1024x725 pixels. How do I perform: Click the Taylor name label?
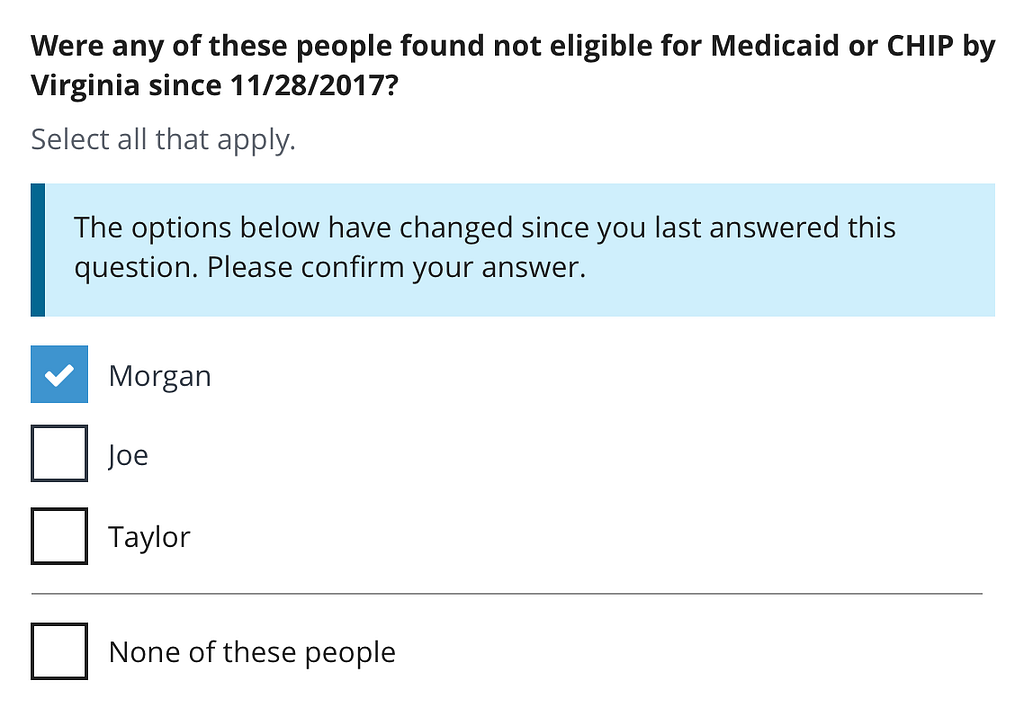(x=149, y=538)
